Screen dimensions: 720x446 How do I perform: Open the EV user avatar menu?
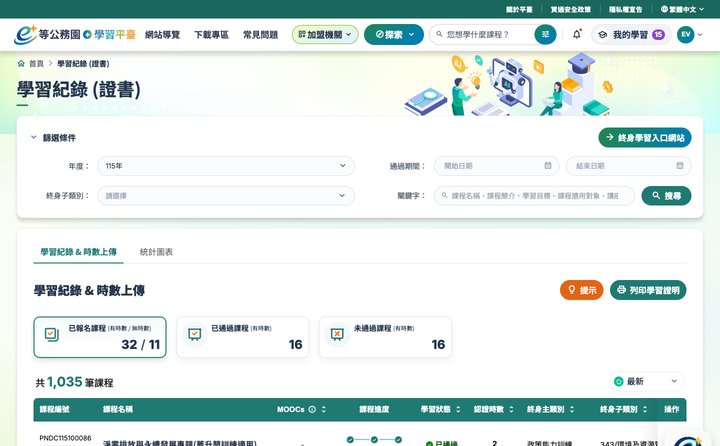[685, 34]
